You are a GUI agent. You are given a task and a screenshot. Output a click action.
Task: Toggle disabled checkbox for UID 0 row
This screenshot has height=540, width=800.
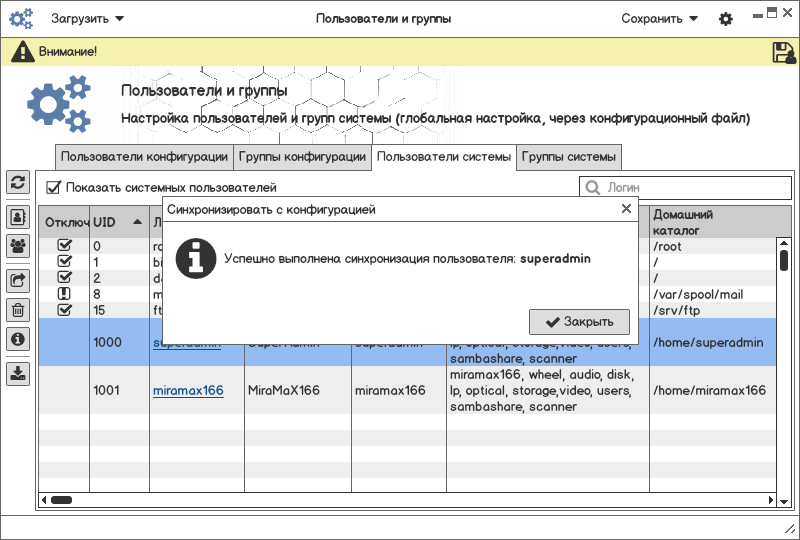(65, 246)
